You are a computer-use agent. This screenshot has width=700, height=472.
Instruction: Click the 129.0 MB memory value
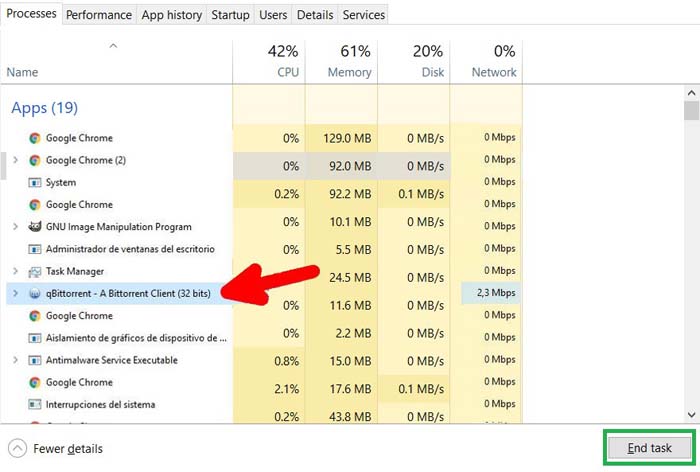(347, 138)
